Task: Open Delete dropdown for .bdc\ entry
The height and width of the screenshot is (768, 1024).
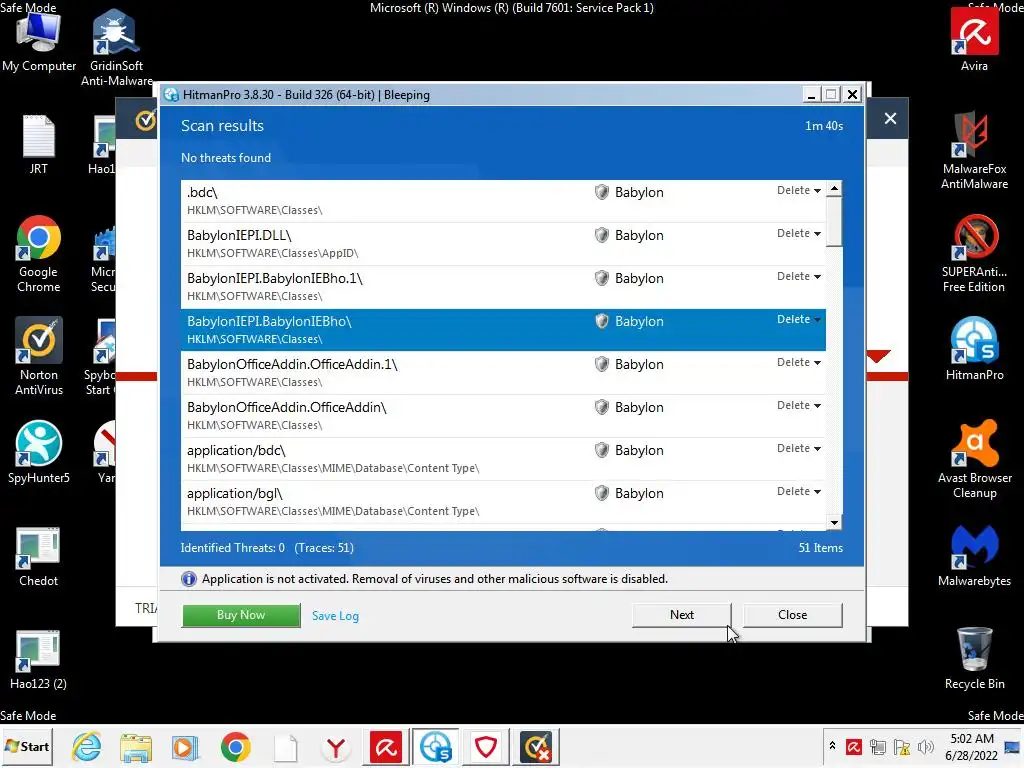Action: click(798, 190)
